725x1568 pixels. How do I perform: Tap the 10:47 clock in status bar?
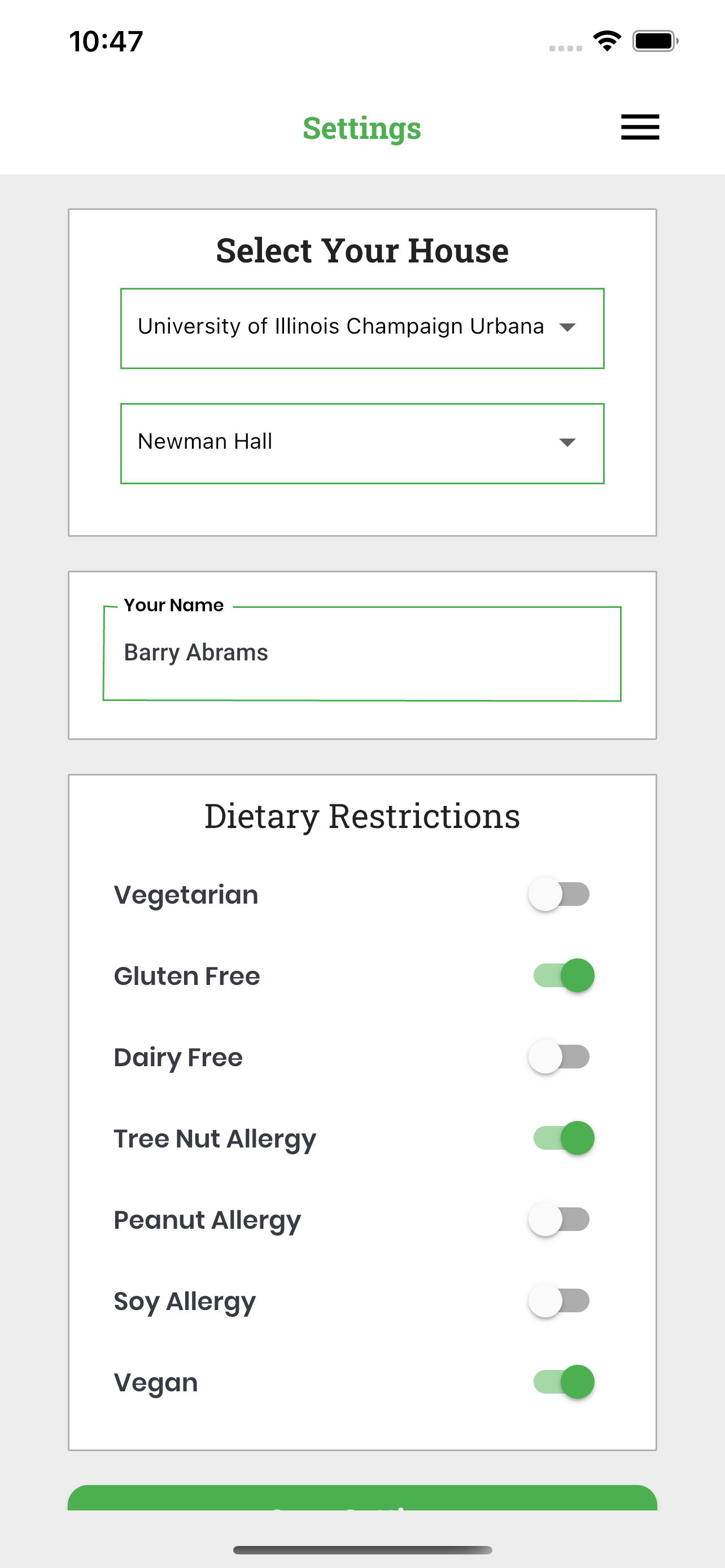pos(106,41)
